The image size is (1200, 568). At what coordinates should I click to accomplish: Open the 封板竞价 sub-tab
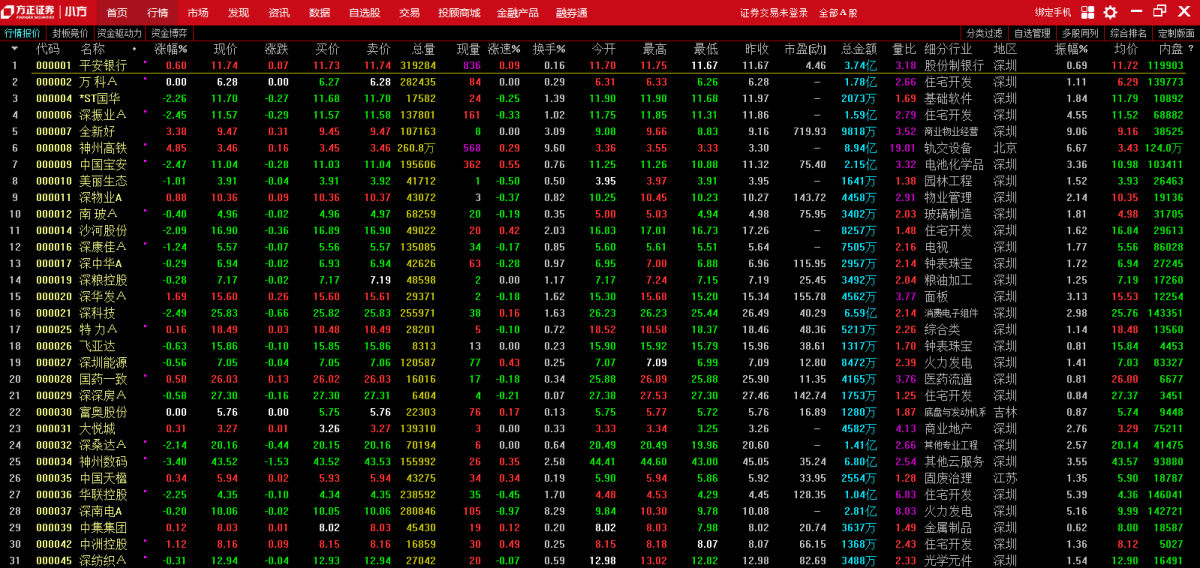70,32
